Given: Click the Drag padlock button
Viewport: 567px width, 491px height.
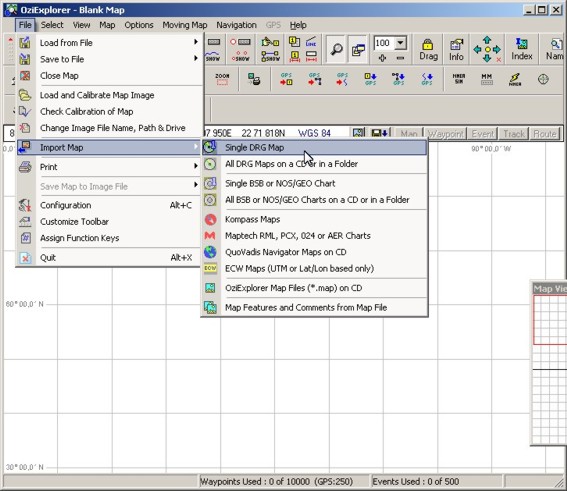Looking at the screenshot, I should point(428,50).
